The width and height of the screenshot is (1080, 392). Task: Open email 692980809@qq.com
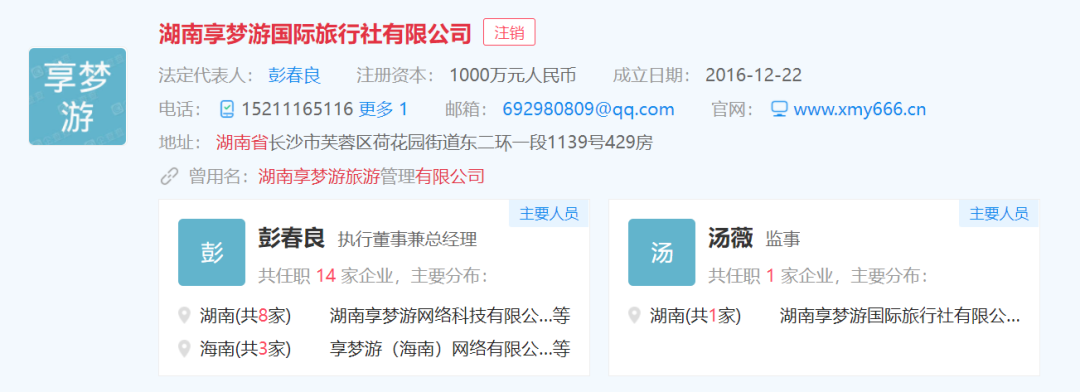point(588,109)
